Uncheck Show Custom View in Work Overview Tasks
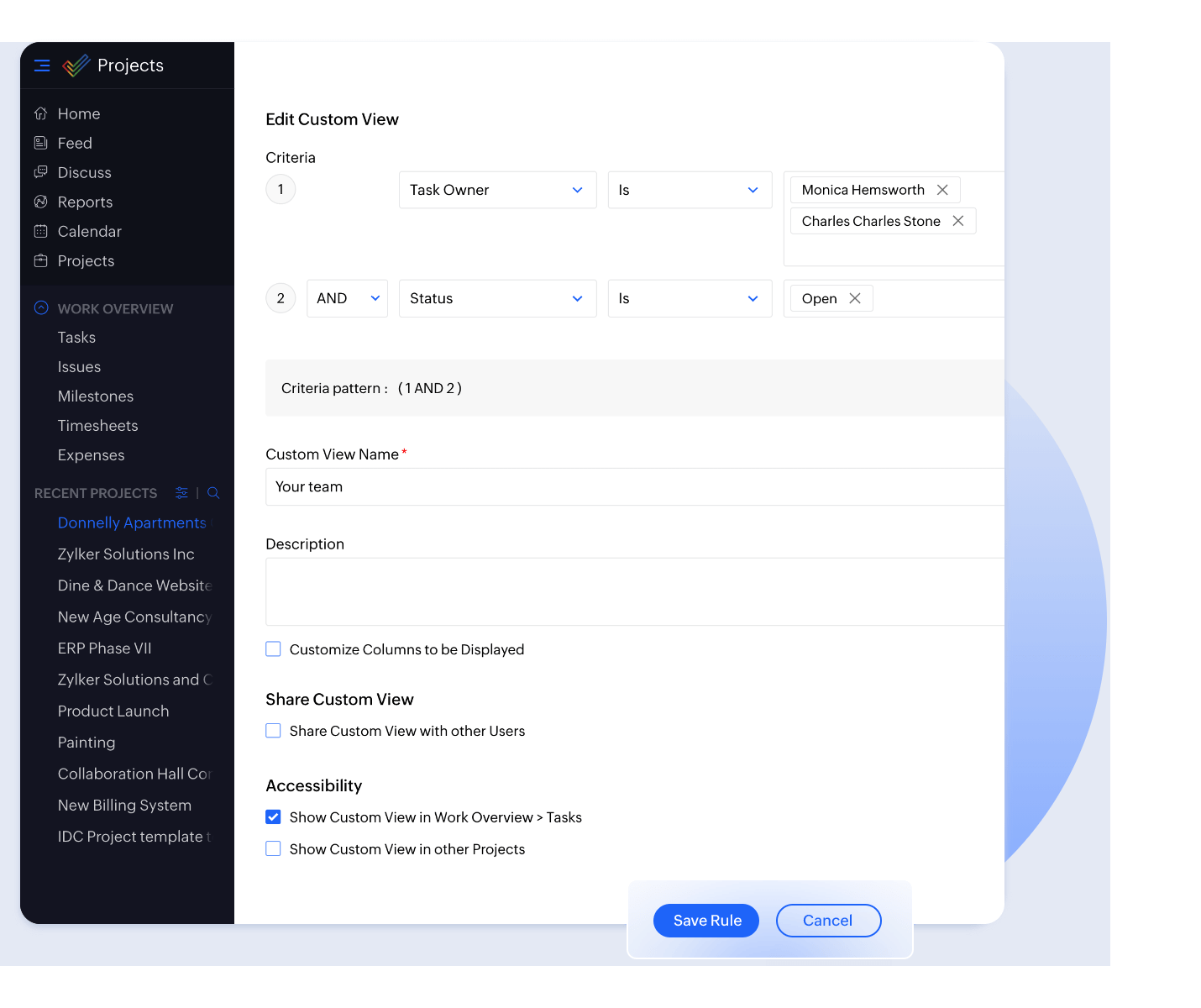 (x=273, y=816)
